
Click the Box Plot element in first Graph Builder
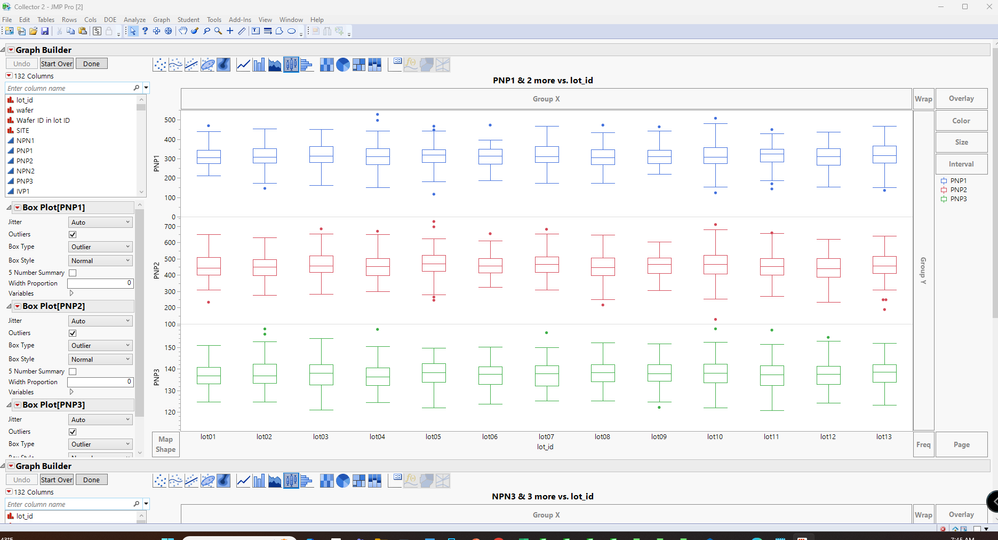click(x=291, y=64)
